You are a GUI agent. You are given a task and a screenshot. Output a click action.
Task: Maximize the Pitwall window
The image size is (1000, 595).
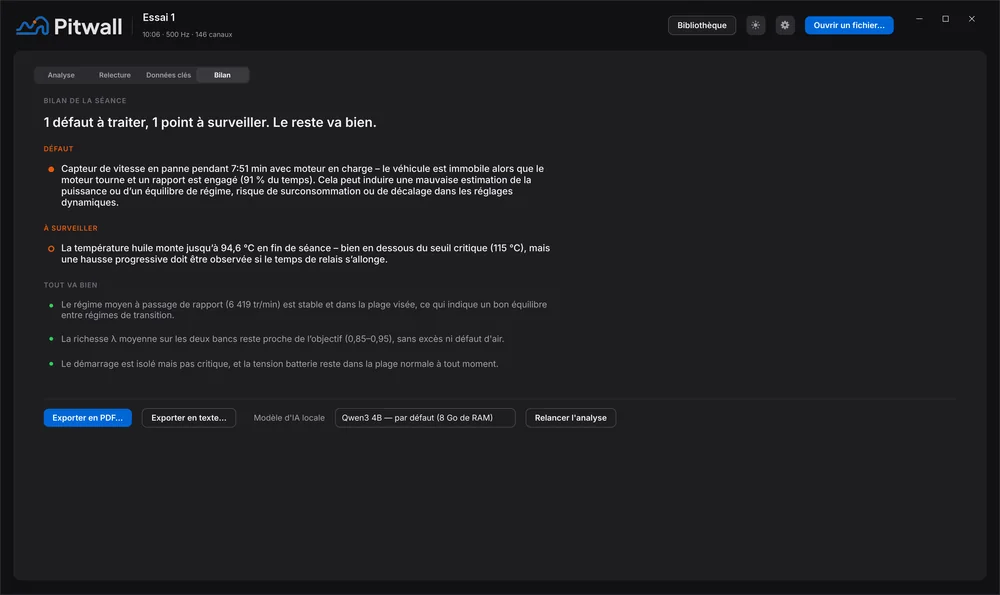[946, 19]
